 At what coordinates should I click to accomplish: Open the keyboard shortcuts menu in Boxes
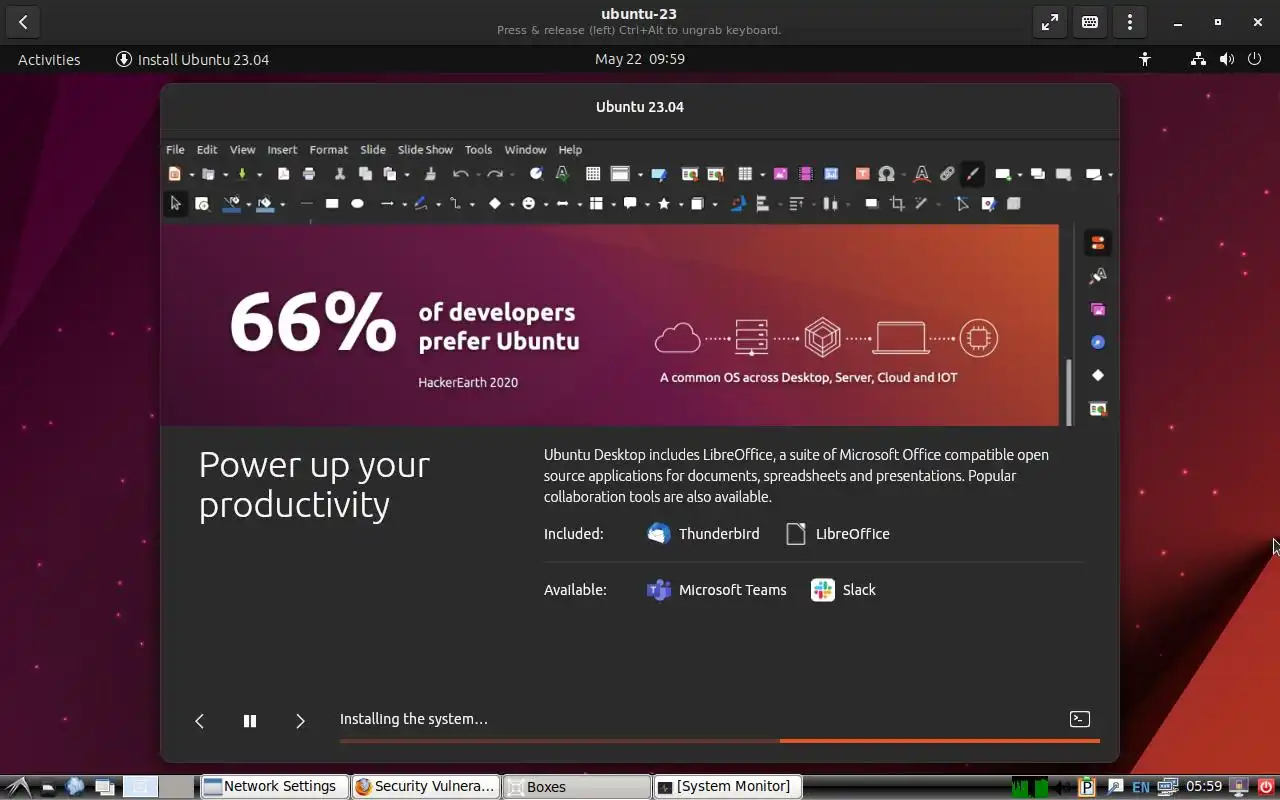click(x=1090, y=22)
